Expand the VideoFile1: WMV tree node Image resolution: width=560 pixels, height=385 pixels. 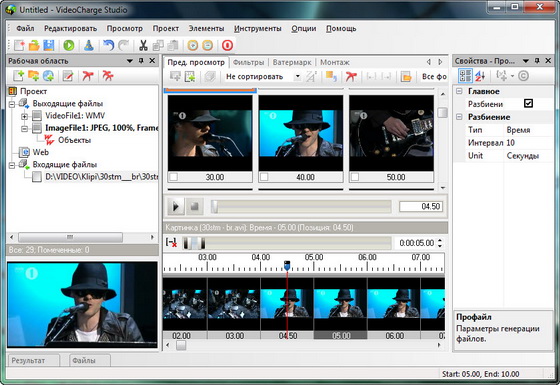[24, 116]
